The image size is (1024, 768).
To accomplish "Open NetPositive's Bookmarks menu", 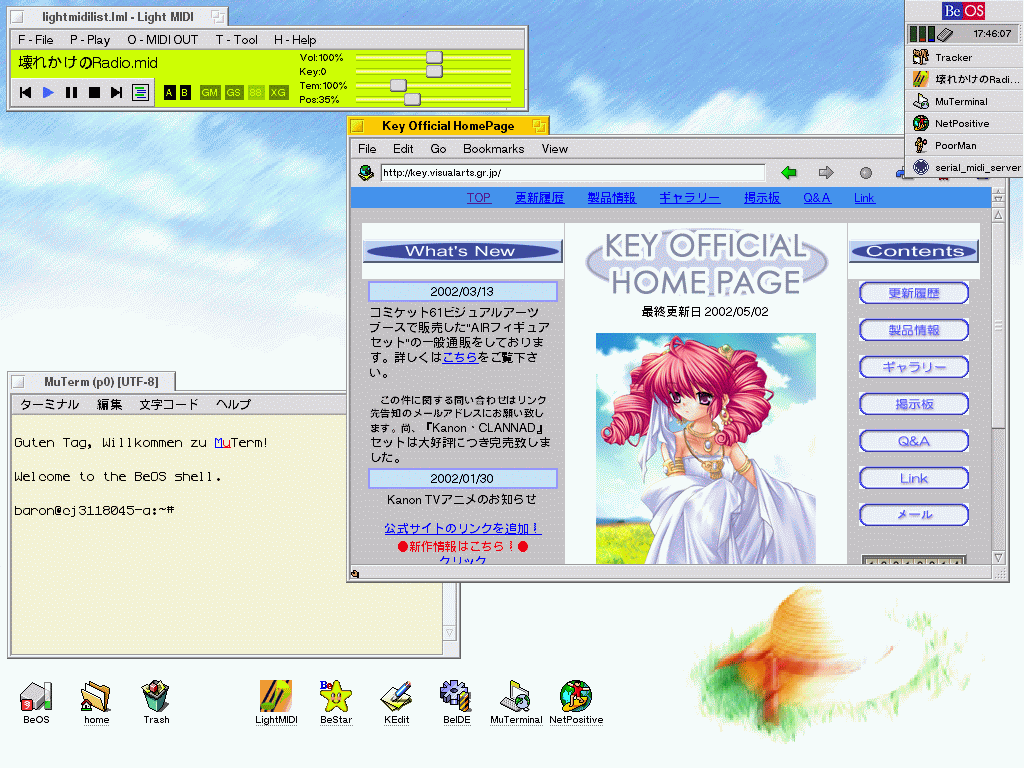I will (494, 149).
